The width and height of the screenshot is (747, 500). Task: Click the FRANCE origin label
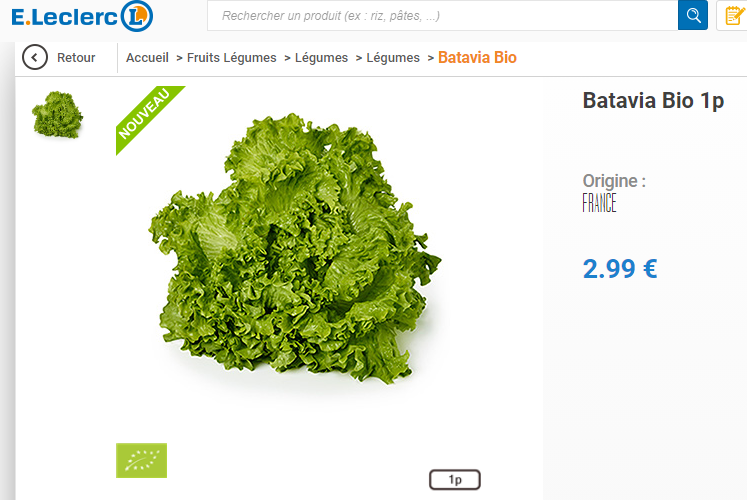point(599,203)
